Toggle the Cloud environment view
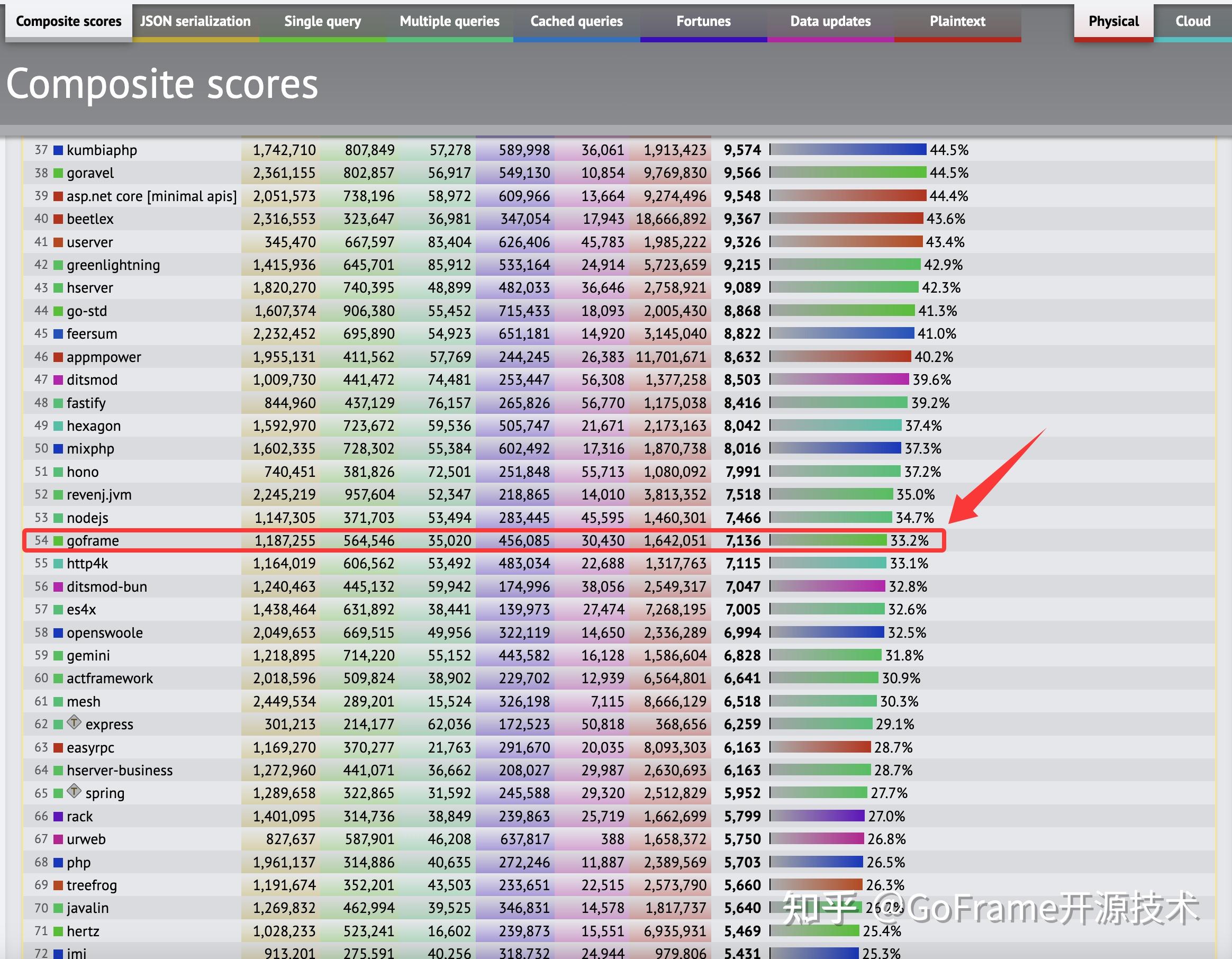 (1192, 21)
